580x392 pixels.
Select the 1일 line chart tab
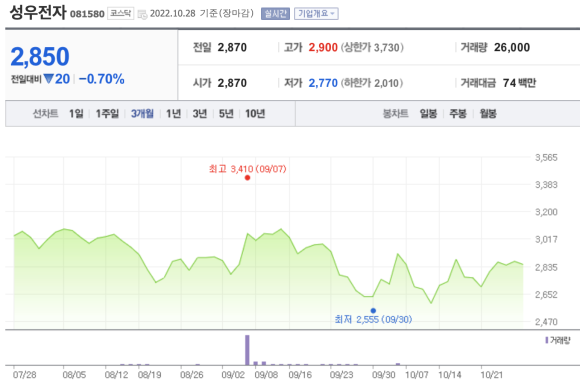(76, 114)
